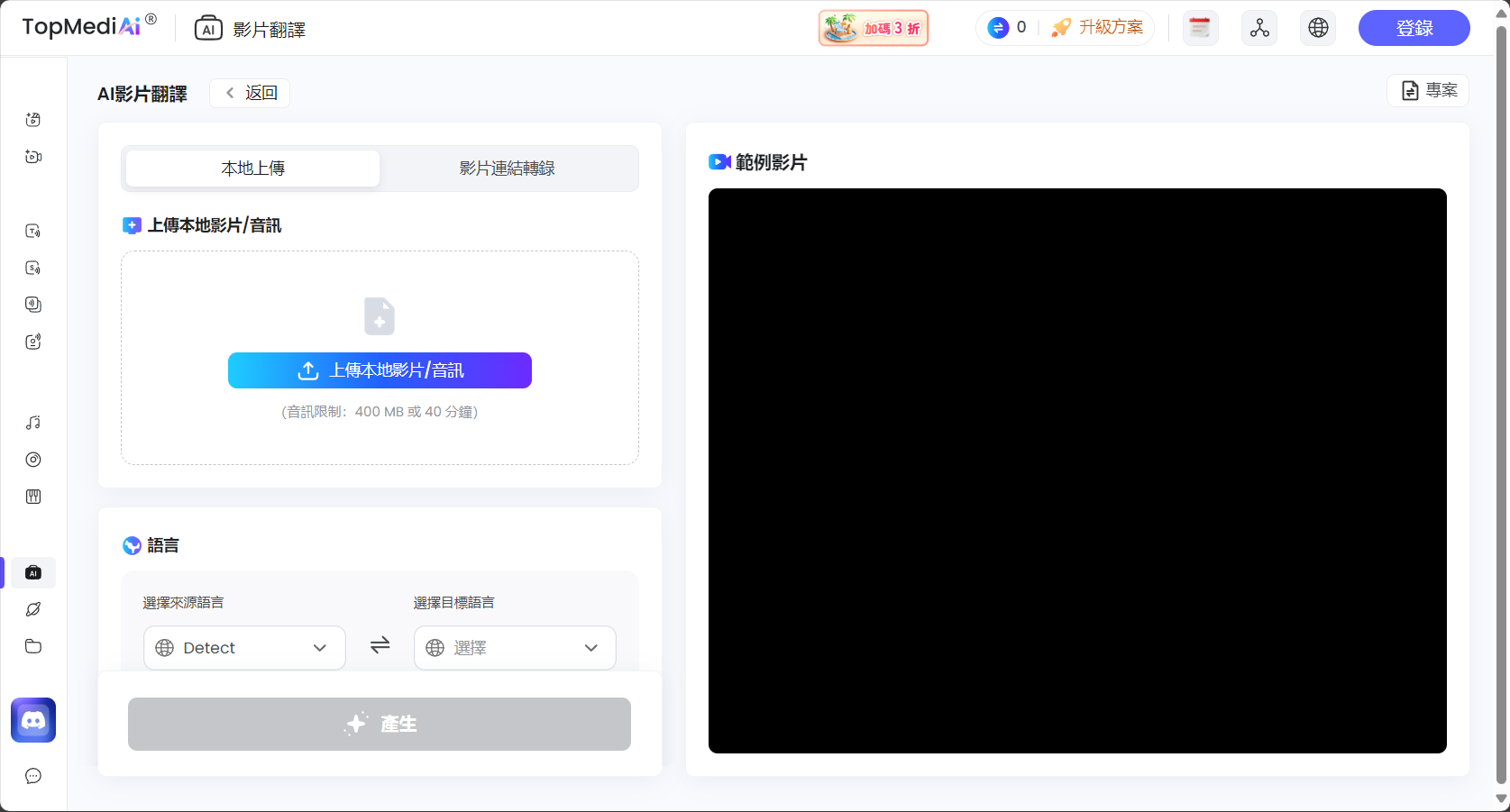Click the 登錄 login button
Screen dimensions: 1510x812
[x=1414, y=28]
